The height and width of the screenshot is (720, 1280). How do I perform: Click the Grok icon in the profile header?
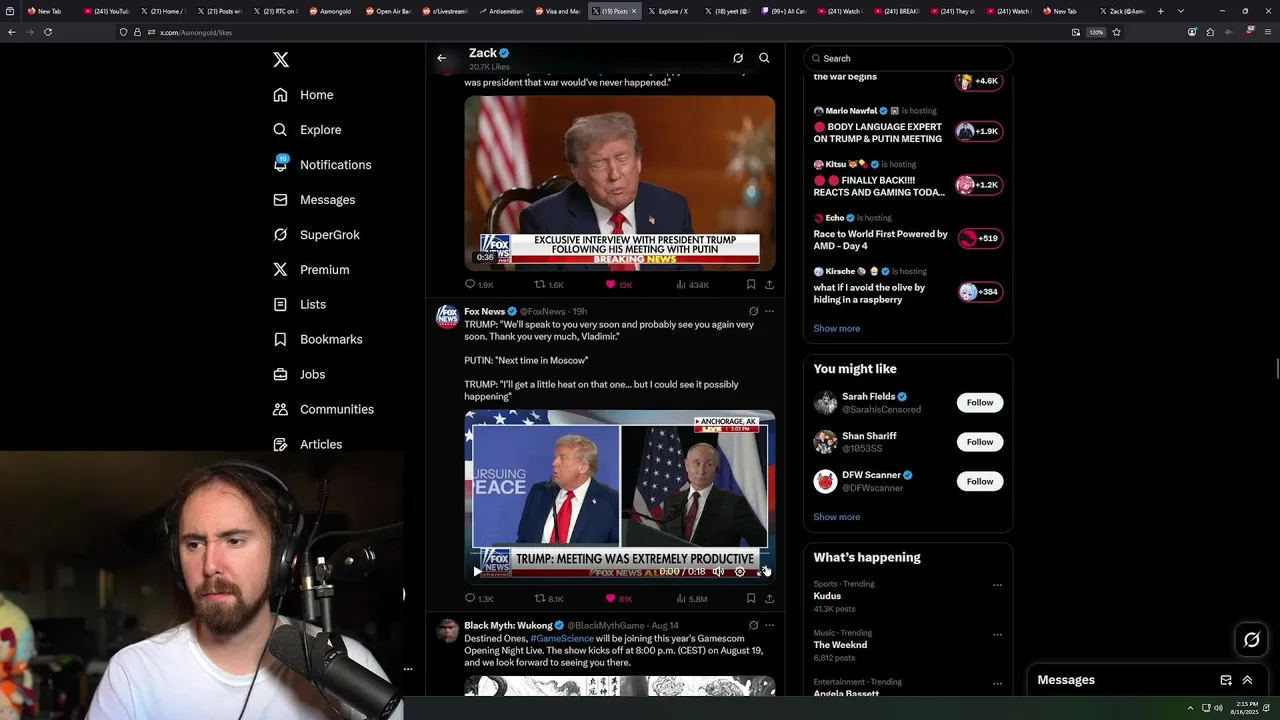[x=738, y=58]
